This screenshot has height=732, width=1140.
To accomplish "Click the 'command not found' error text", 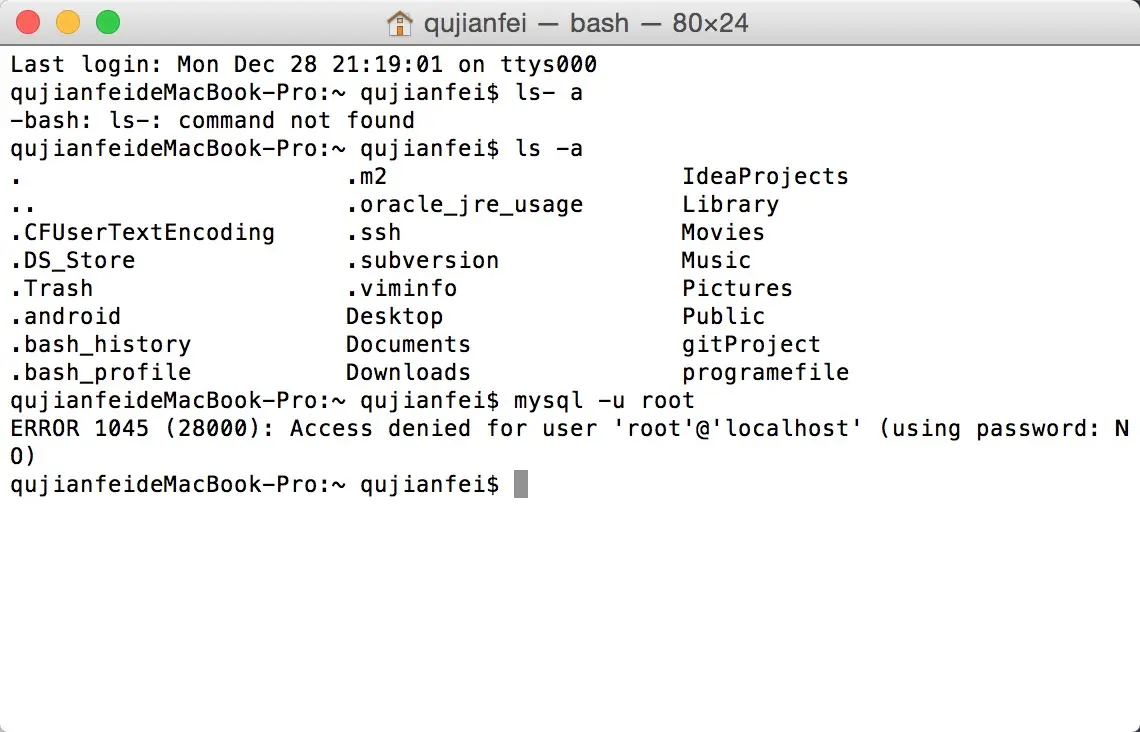I will [297, 121].
